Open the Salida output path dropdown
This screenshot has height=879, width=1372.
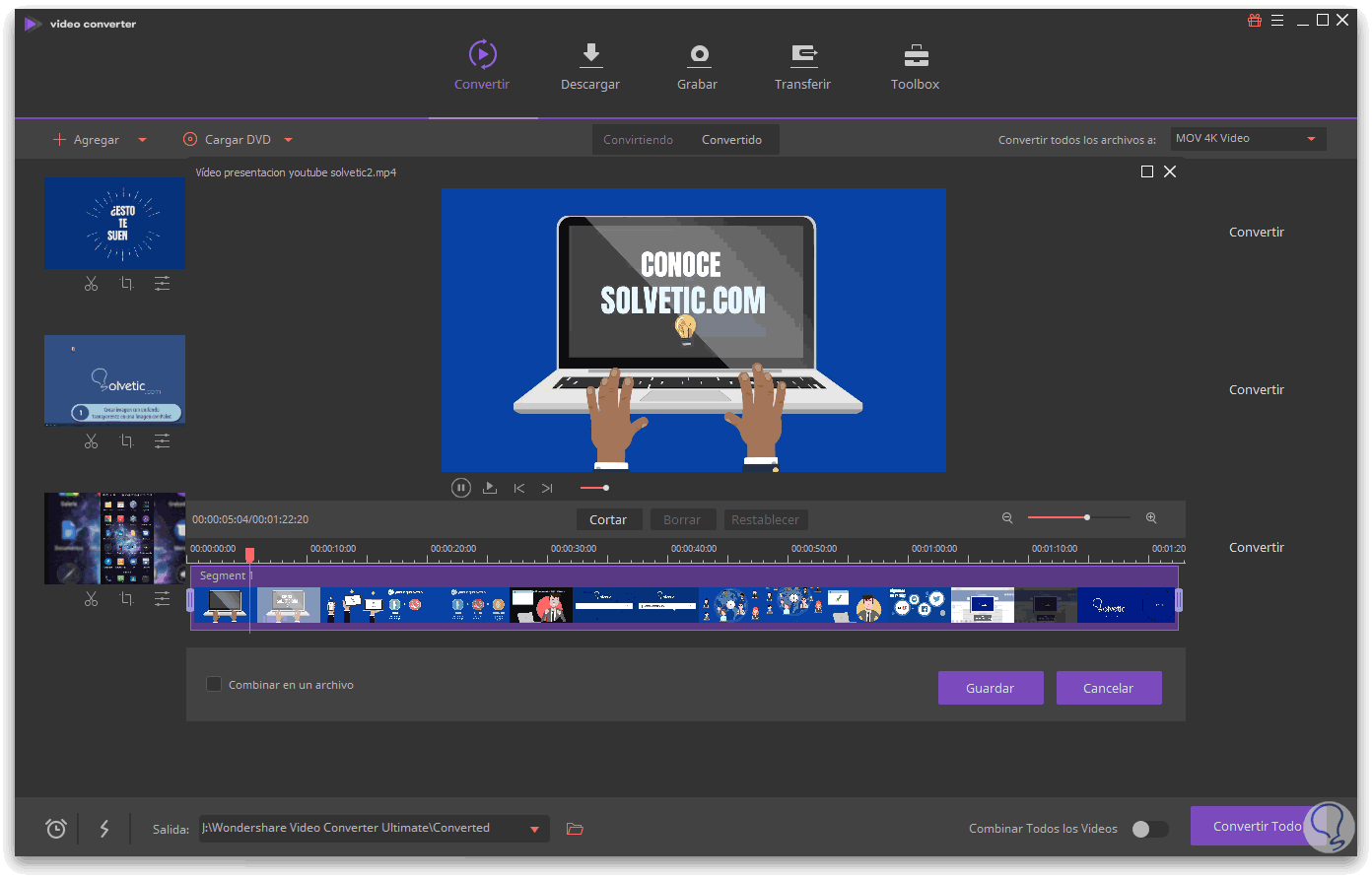pyautogui.click(x=534, y=830)
